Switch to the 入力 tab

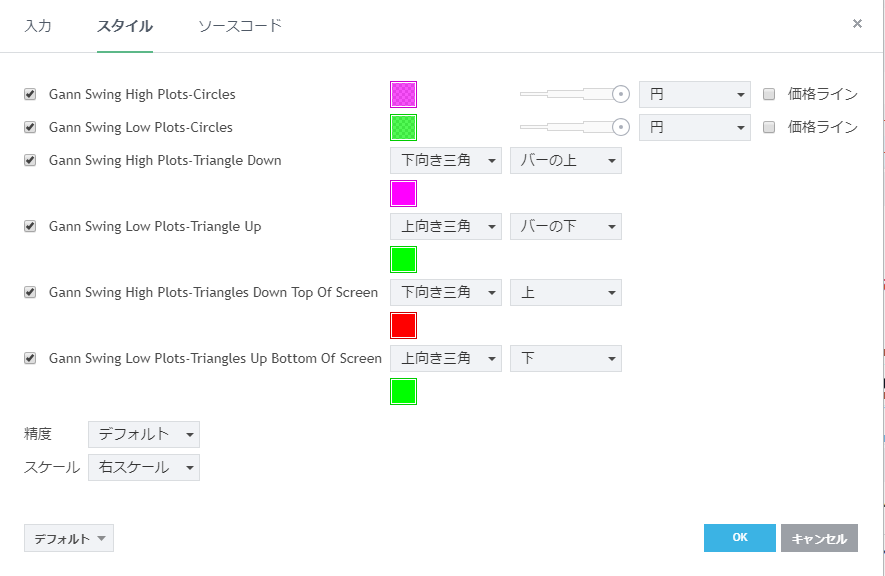pos(38,26)
